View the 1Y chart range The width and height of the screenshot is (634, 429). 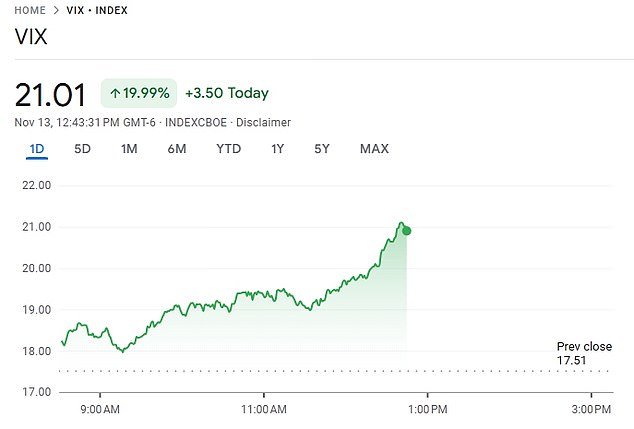coord(277,149)
